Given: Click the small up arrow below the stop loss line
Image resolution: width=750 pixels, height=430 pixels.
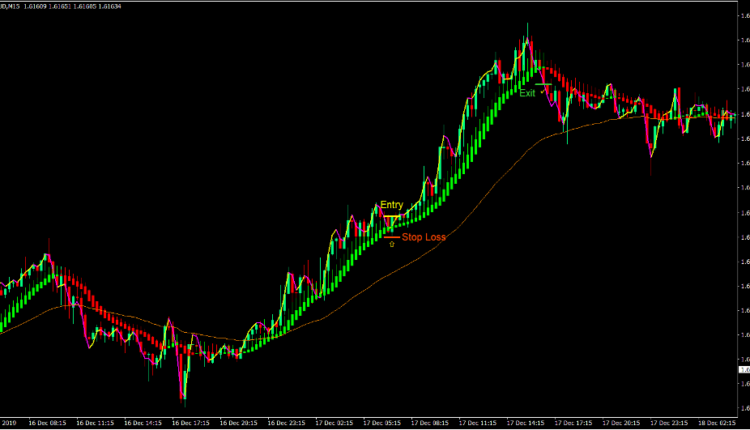Looking at the screenshot, I should pos(391,244).
